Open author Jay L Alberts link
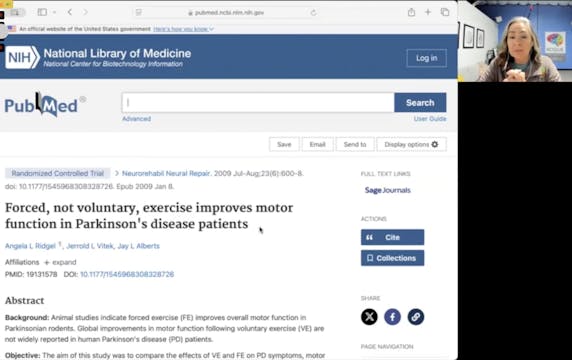572x360 pixels. coord(139,246)
